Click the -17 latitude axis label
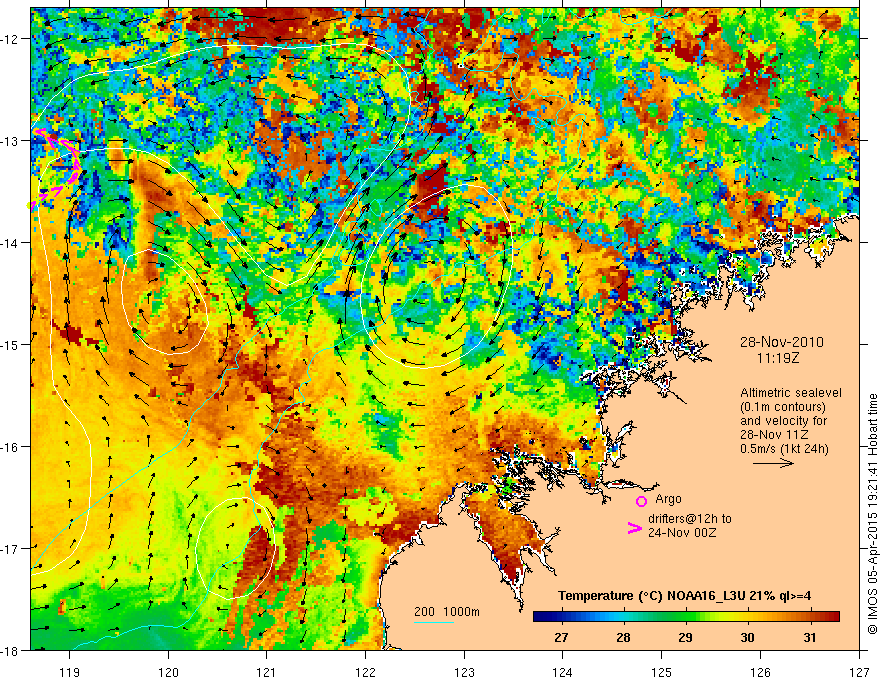 pos(11,549)
